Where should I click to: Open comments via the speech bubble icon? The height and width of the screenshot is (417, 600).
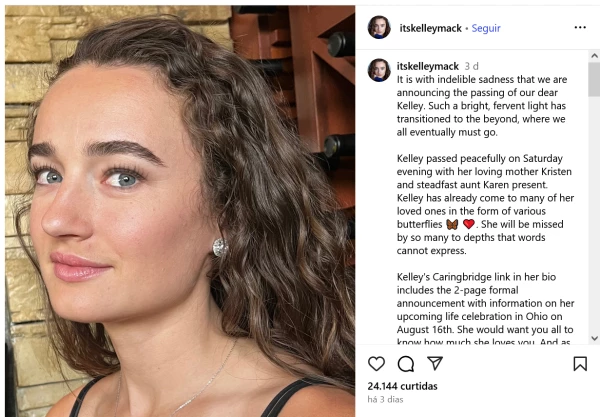406,364
